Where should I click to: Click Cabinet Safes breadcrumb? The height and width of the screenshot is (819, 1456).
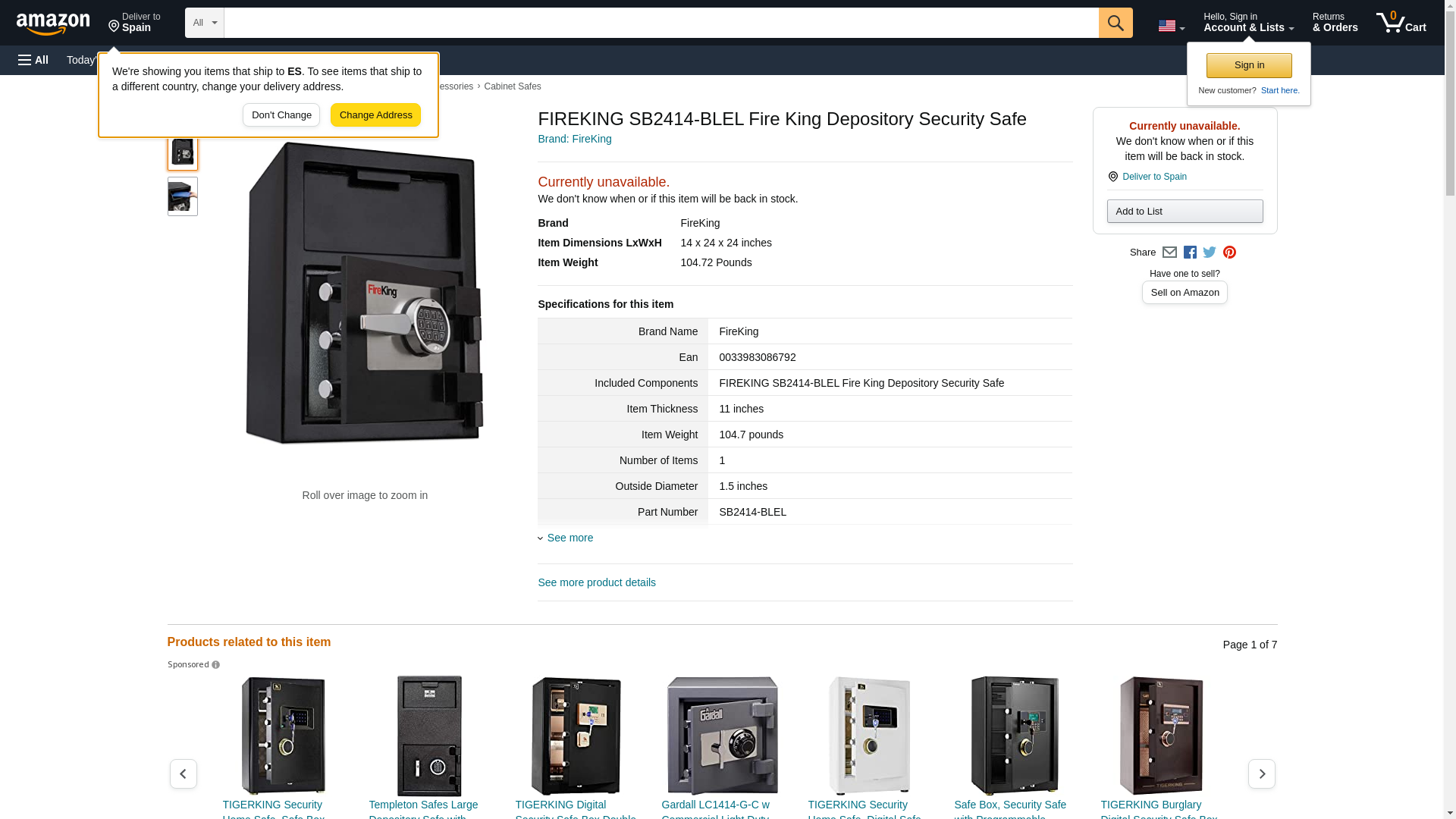click(x=512, y=86)
